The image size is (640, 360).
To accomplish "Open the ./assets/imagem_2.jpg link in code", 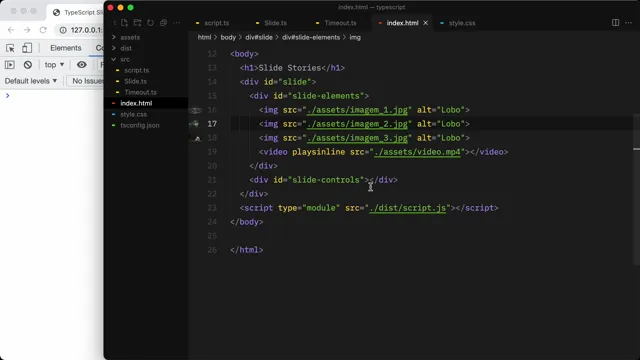I will pos(357,124).
